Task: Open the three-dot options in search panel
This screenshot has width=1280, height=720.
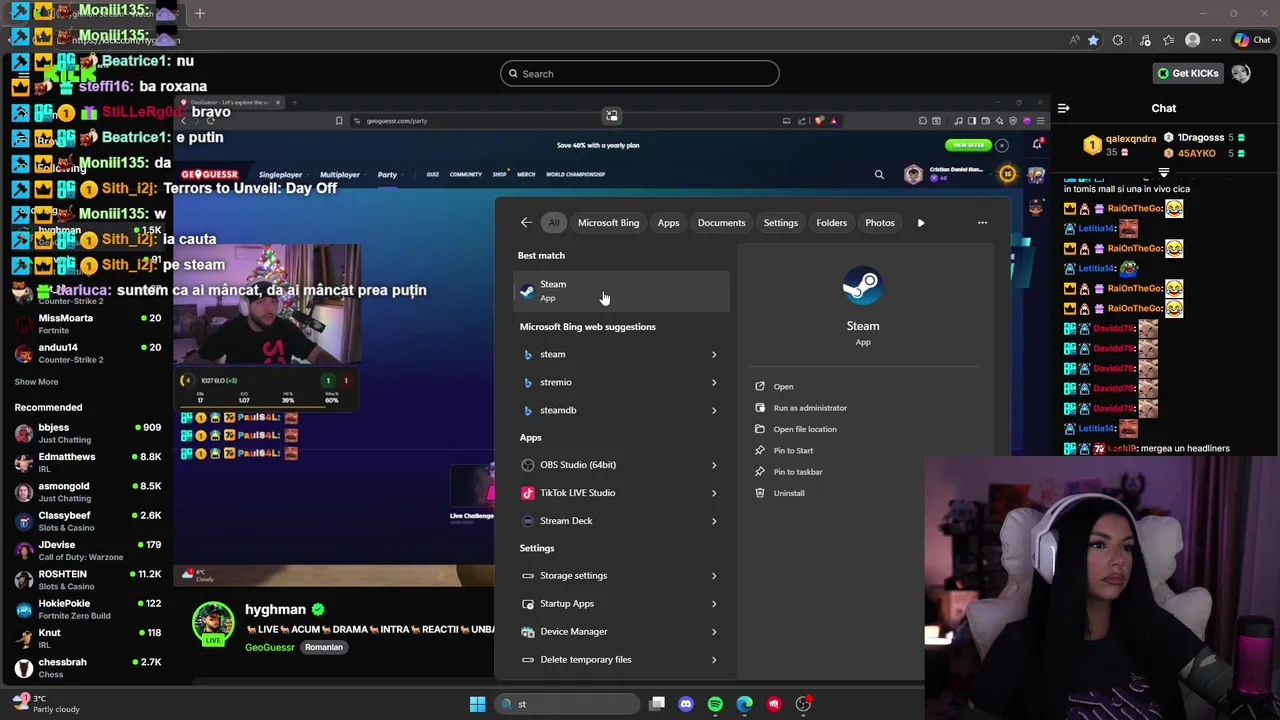Action: pyautogui.click(x=982, y=223)
